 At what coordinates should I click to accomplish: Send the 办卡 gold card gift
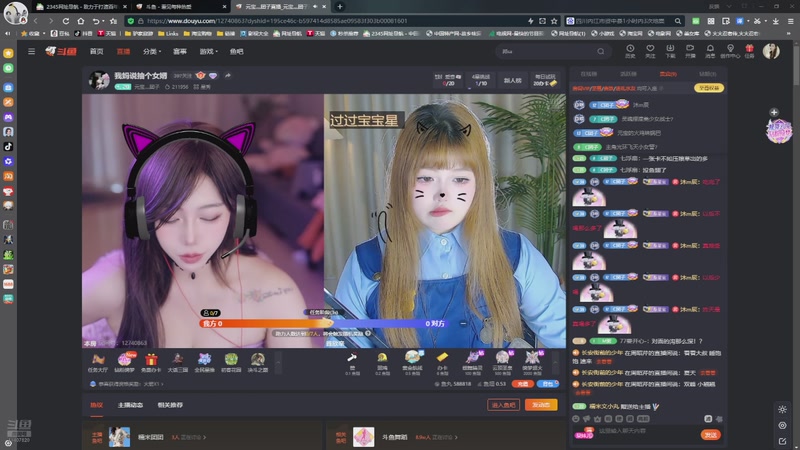442,363
